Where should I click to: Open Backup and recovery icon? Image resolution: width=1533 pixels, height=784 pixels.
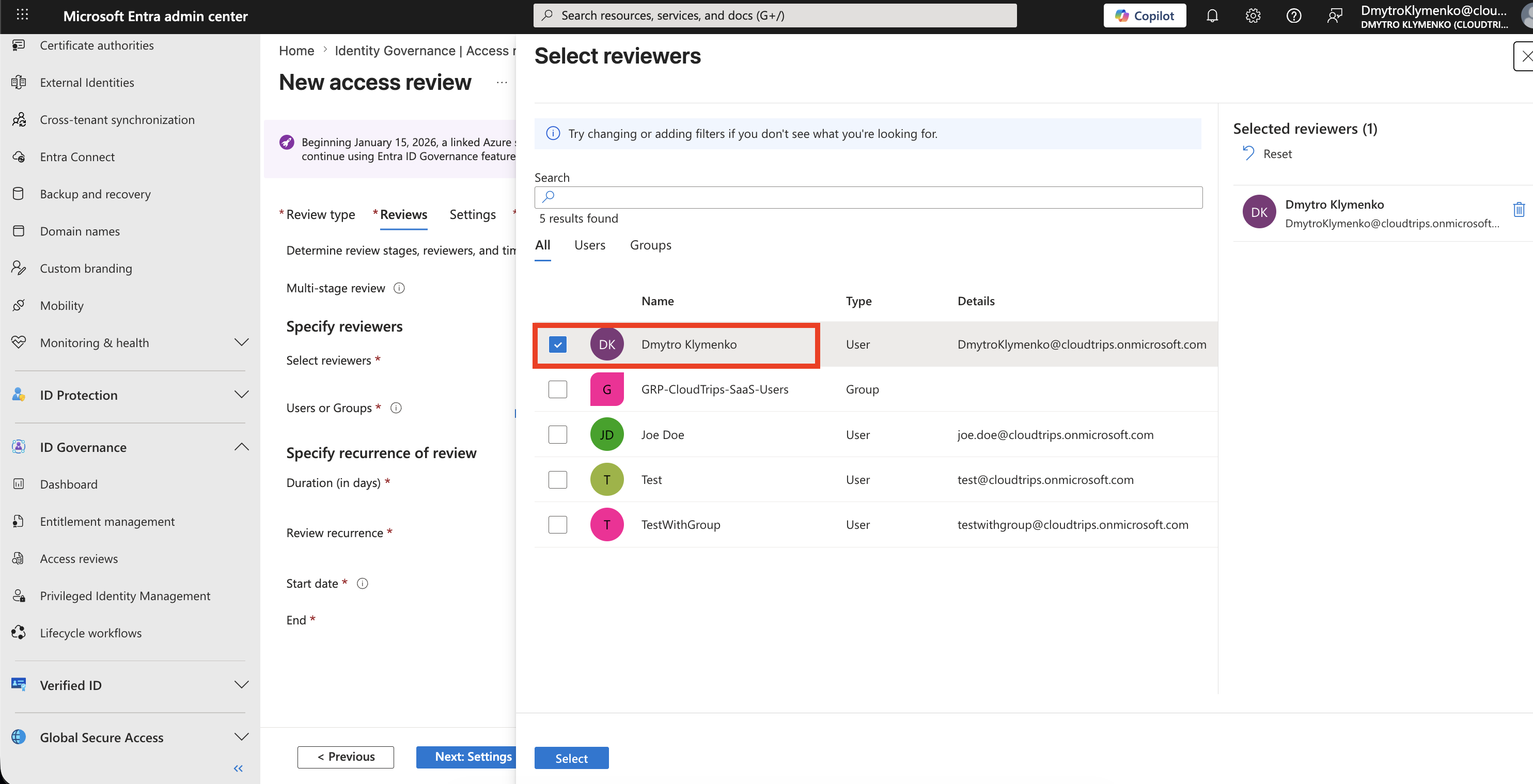(x=19, y=194)
